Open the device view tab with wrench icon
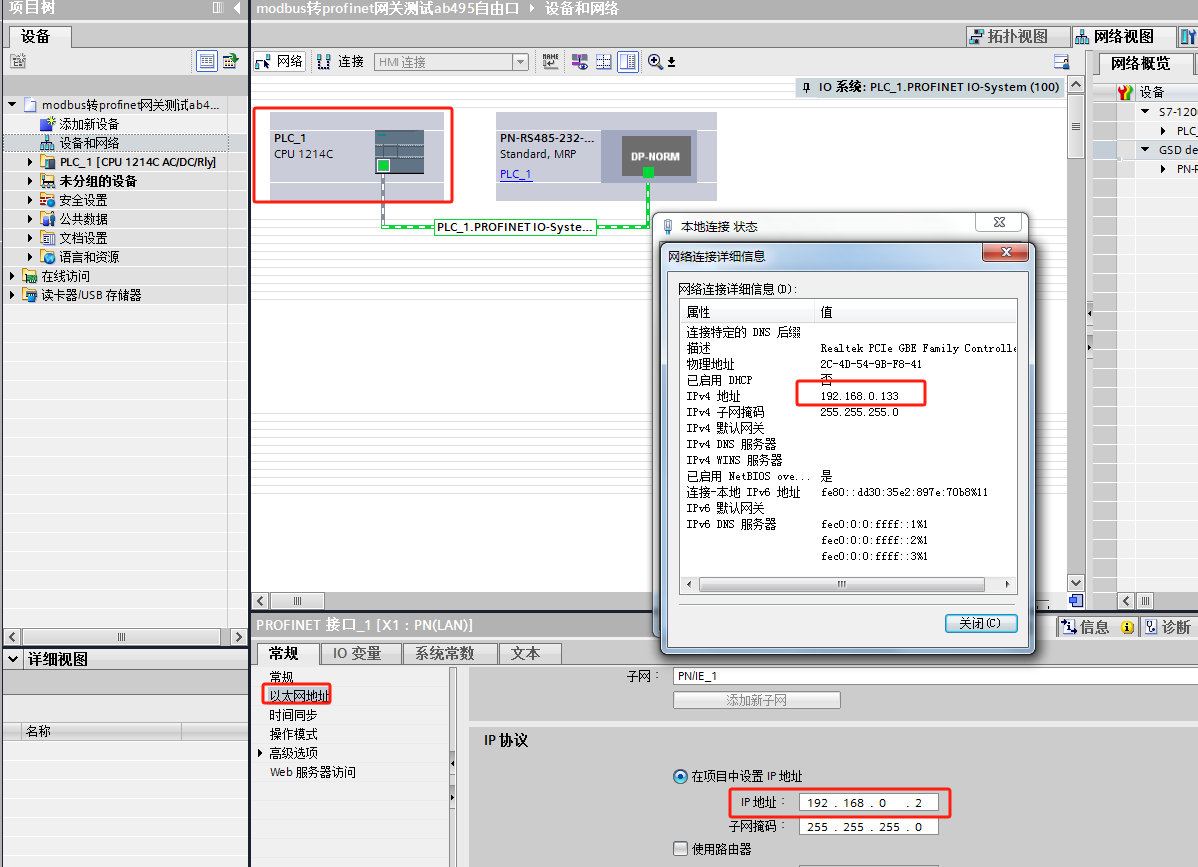Screen dimensions: 1198x867 [x=1188, y=36]
